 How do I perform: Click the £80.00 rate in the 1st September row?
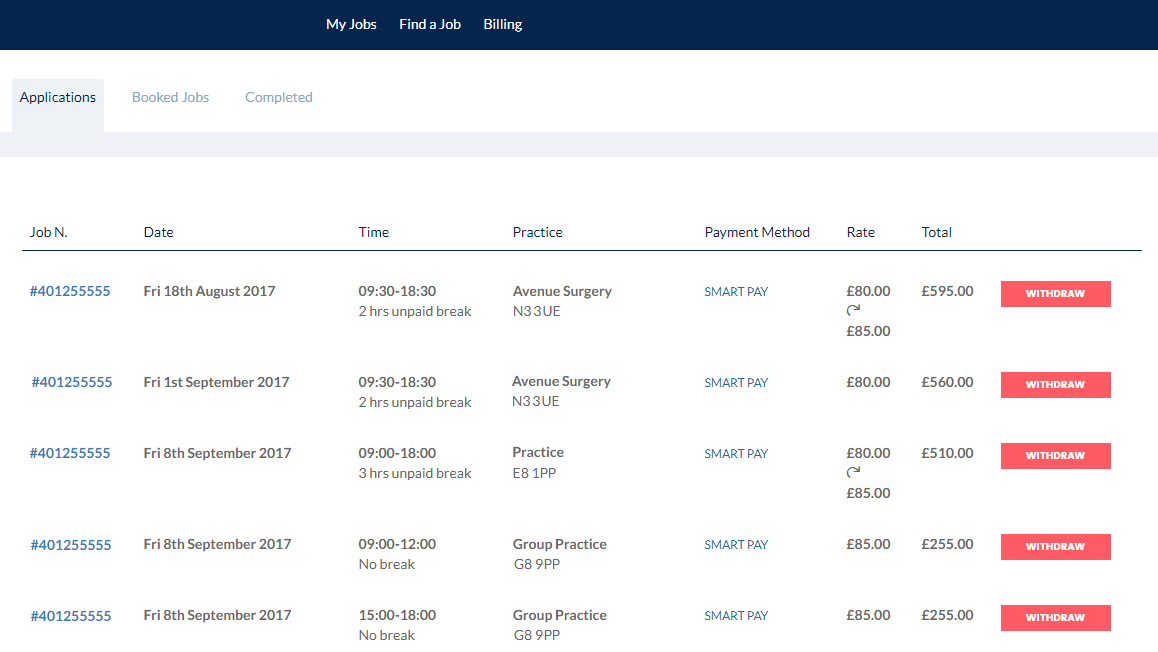(x=868, y=382)
